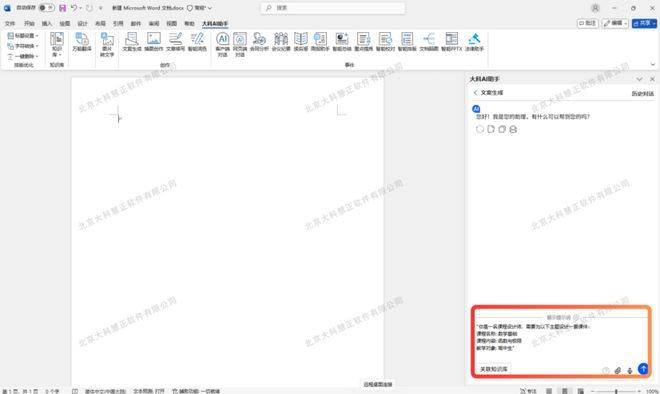Click the microphone voice input icon
Image resolution: width=660 pixels, height=394 pixels.
pyautogui.click(x=630, y=370)
